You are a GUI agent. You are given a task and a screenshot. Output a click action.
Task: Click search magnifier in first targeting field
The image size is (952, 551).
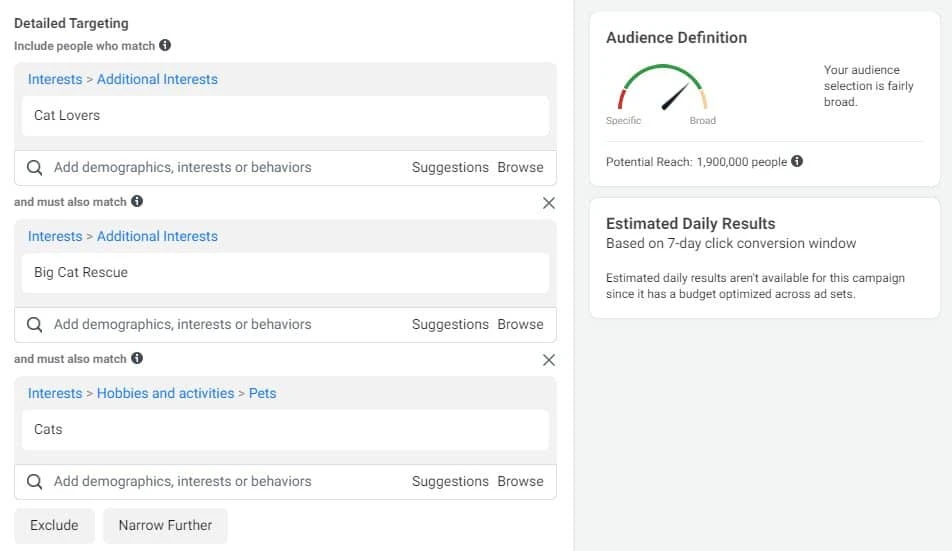coord(35,167)
